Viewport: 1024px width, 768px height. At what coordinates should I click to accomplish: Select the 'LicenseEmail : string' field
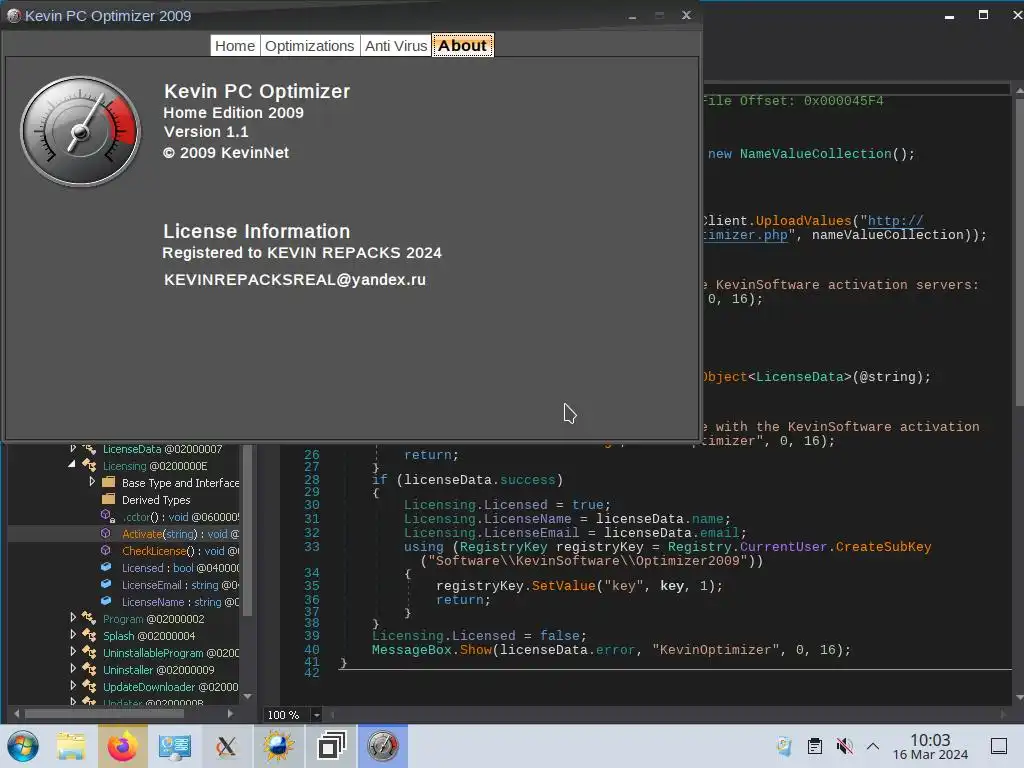coord(180,584)
